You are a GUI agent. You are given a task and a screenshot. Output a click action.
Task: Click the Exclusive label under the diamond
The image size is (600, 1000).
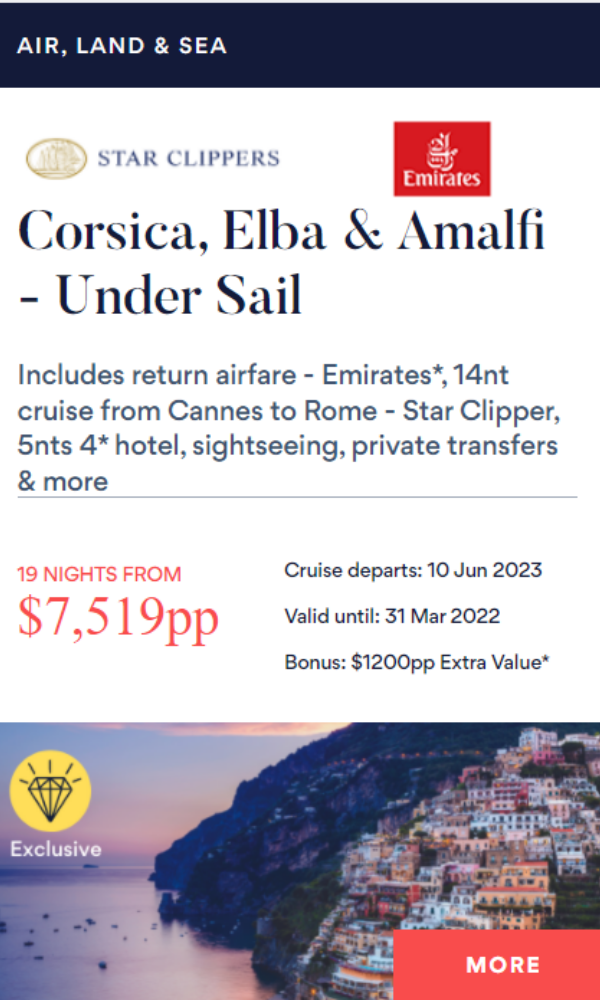tap(55, 849)
